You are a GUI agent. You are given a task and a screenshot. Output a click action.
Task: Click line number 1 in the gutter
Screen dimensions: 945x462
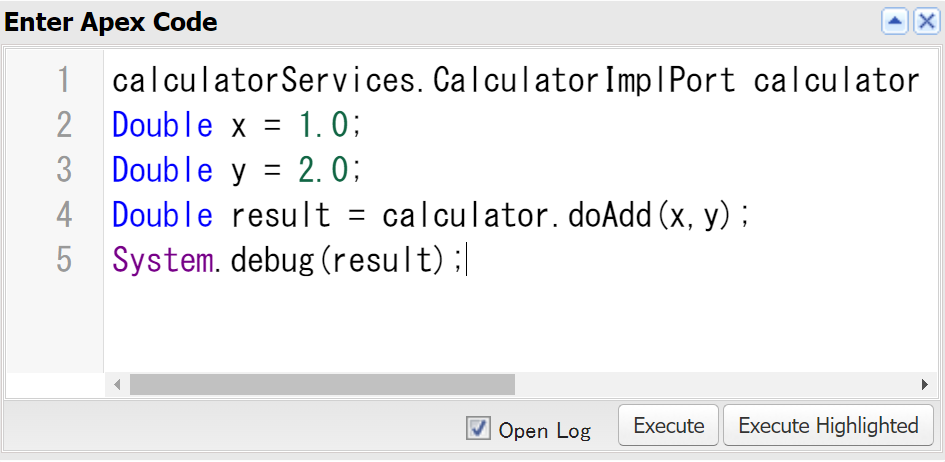click(64, 80)
